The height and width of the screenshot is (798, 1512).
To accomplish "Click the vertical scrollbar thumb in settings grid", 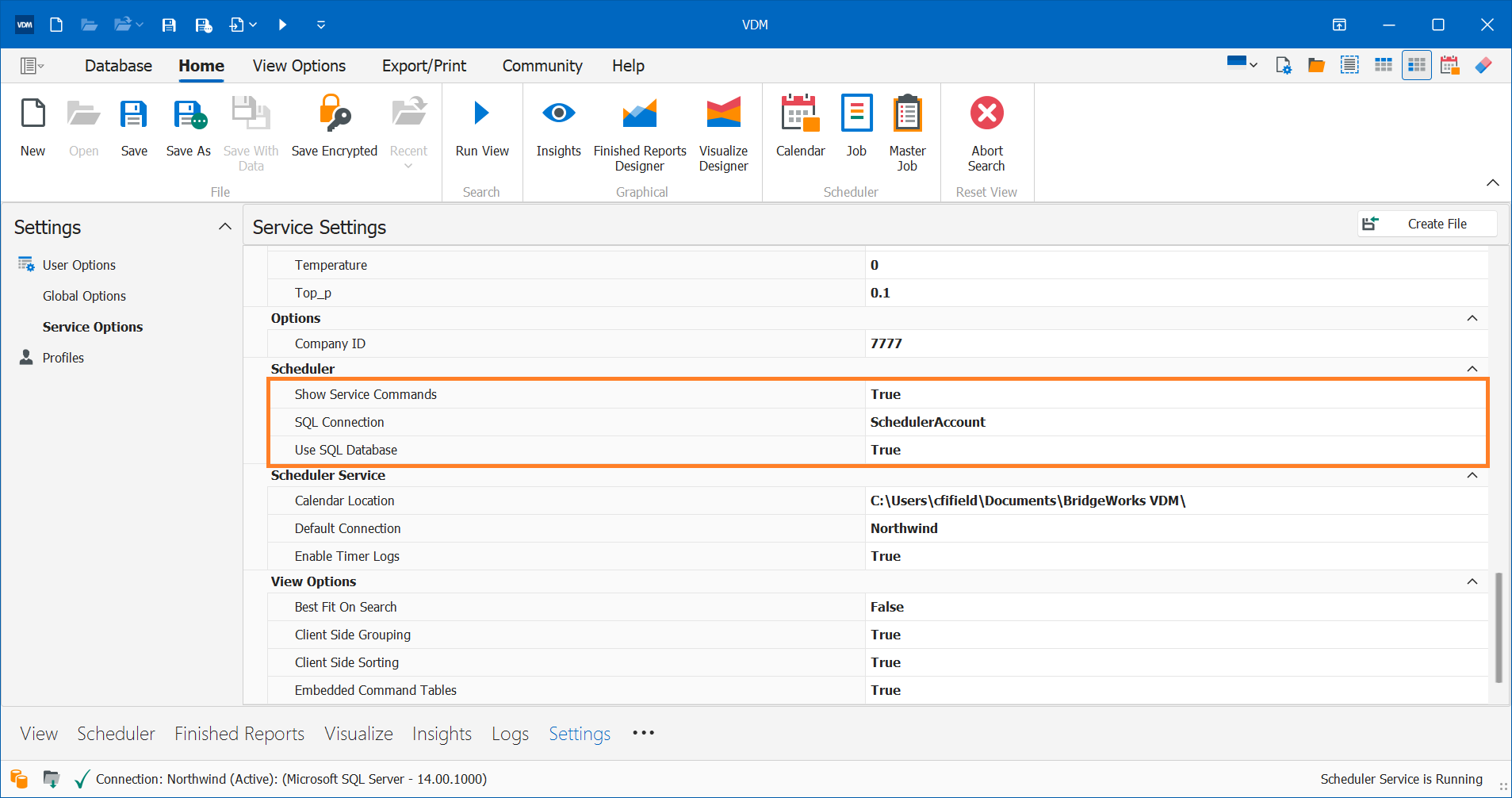I will pyautogui.click(x=1499, y=627).
